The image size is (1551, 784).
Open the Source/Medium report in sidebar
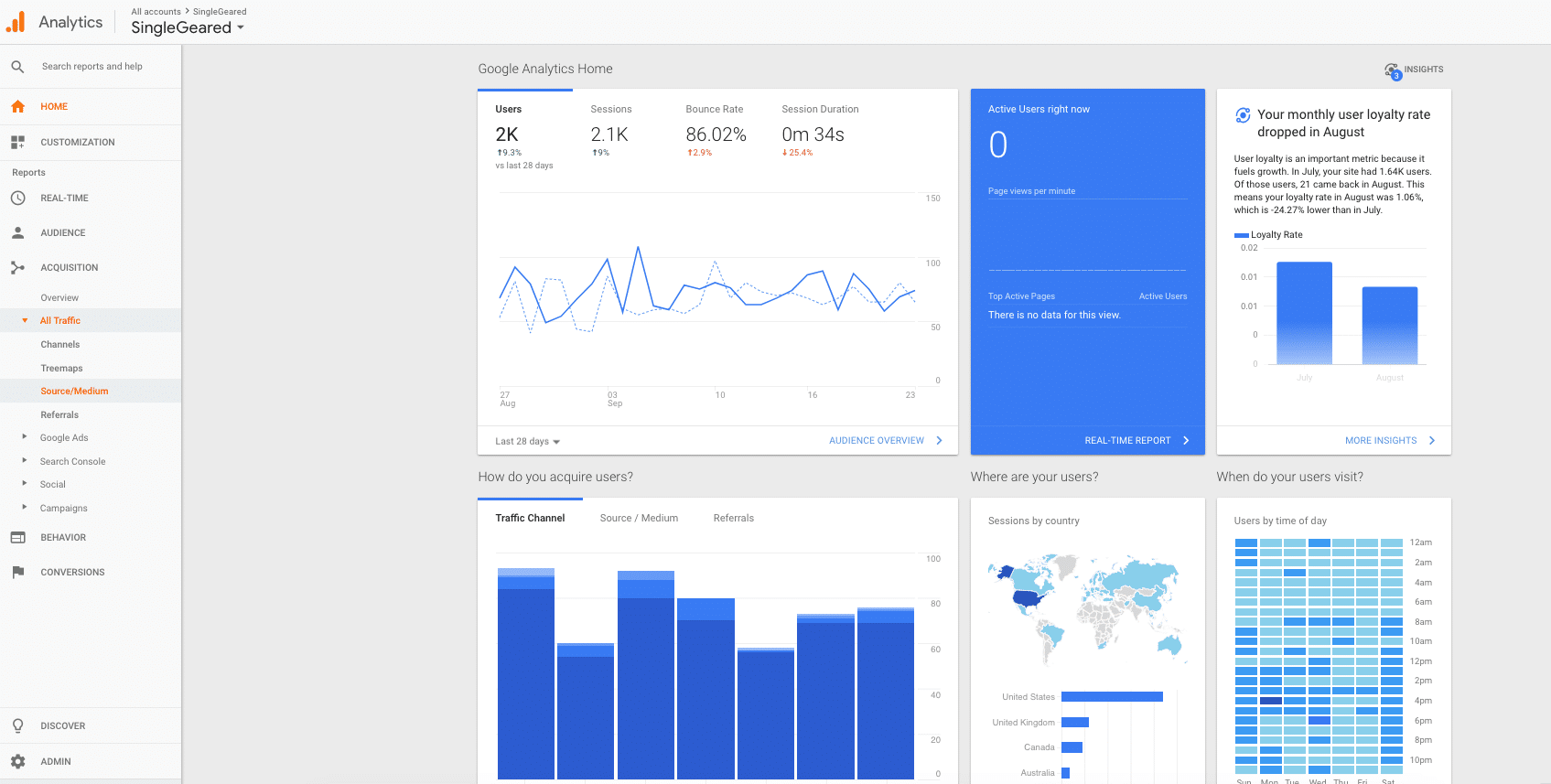(x=74, y=392)
